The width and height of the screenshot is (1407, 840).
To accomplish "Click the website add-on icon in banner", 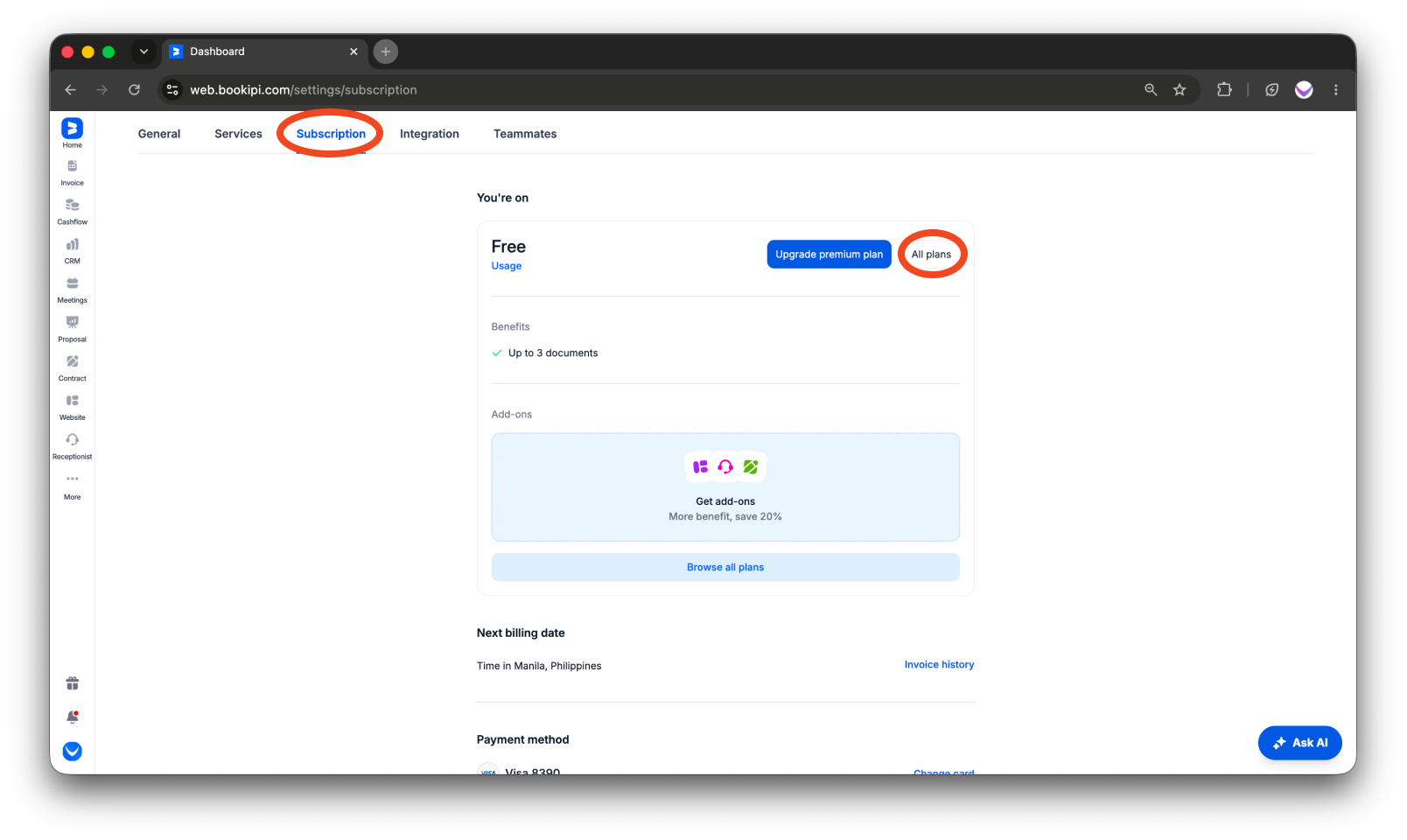I will pyautogui.click(x=700, y=467).
